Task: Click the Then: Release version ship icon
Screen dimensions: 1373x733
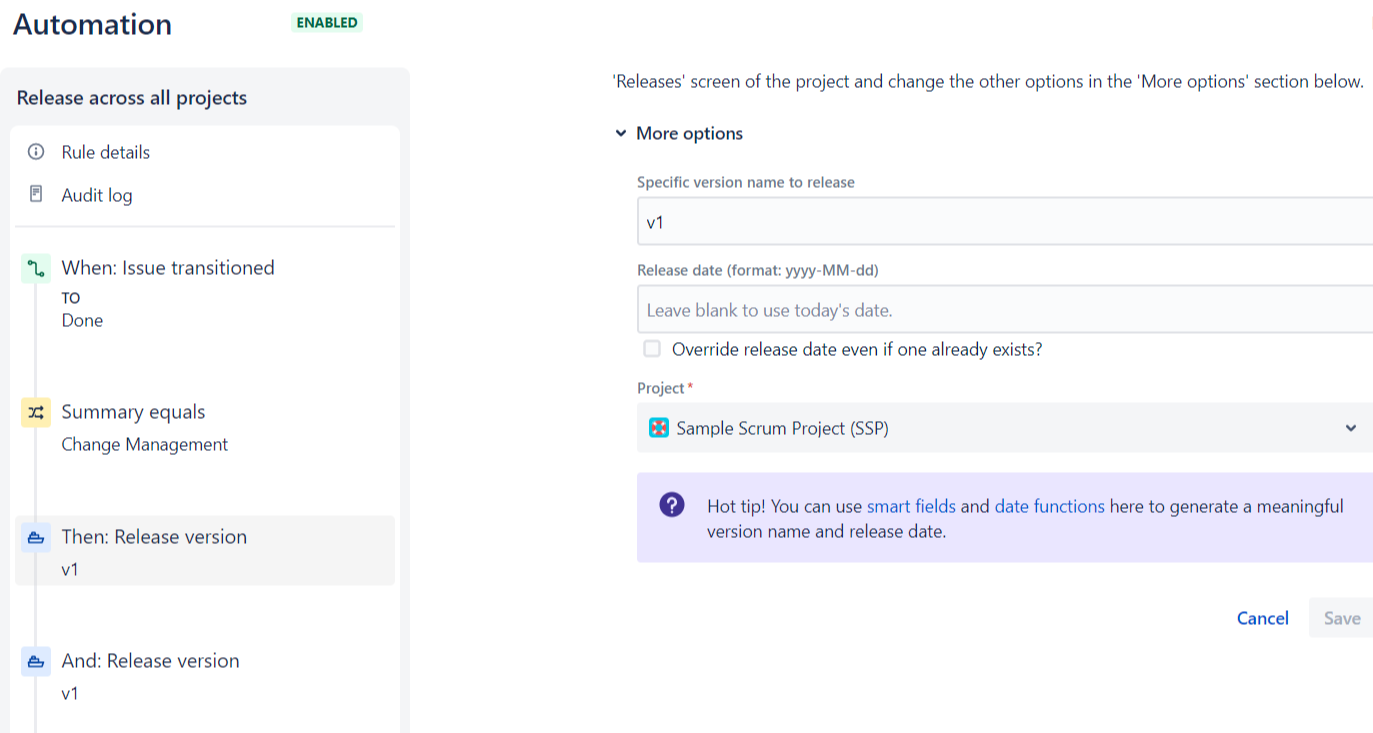Action: click(x=35, y=537)
